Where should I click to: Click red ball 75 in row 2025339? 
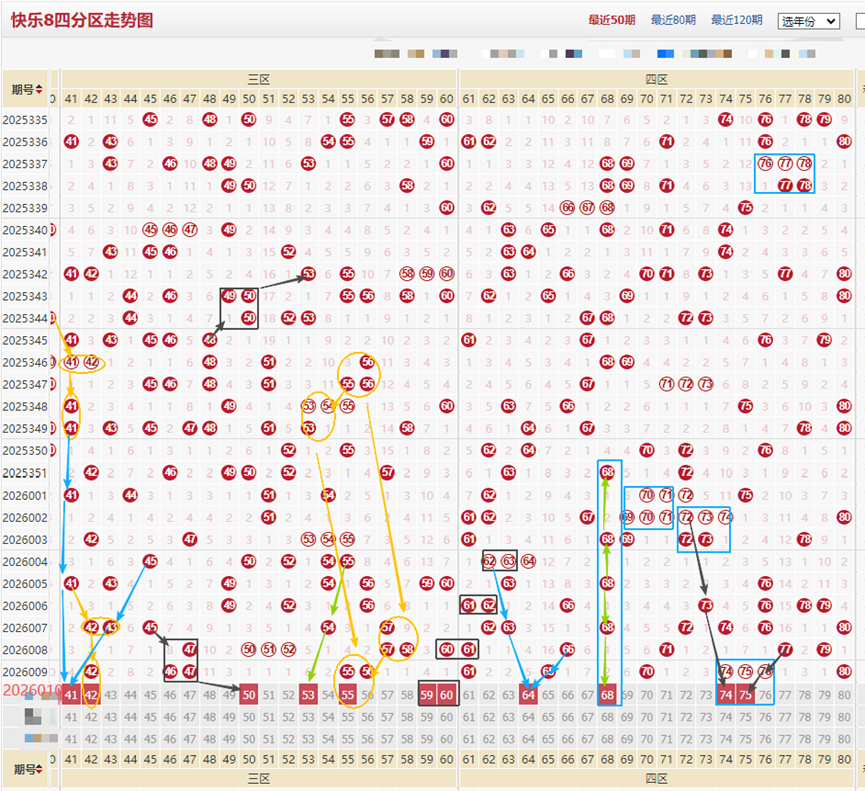click(745, 208)
